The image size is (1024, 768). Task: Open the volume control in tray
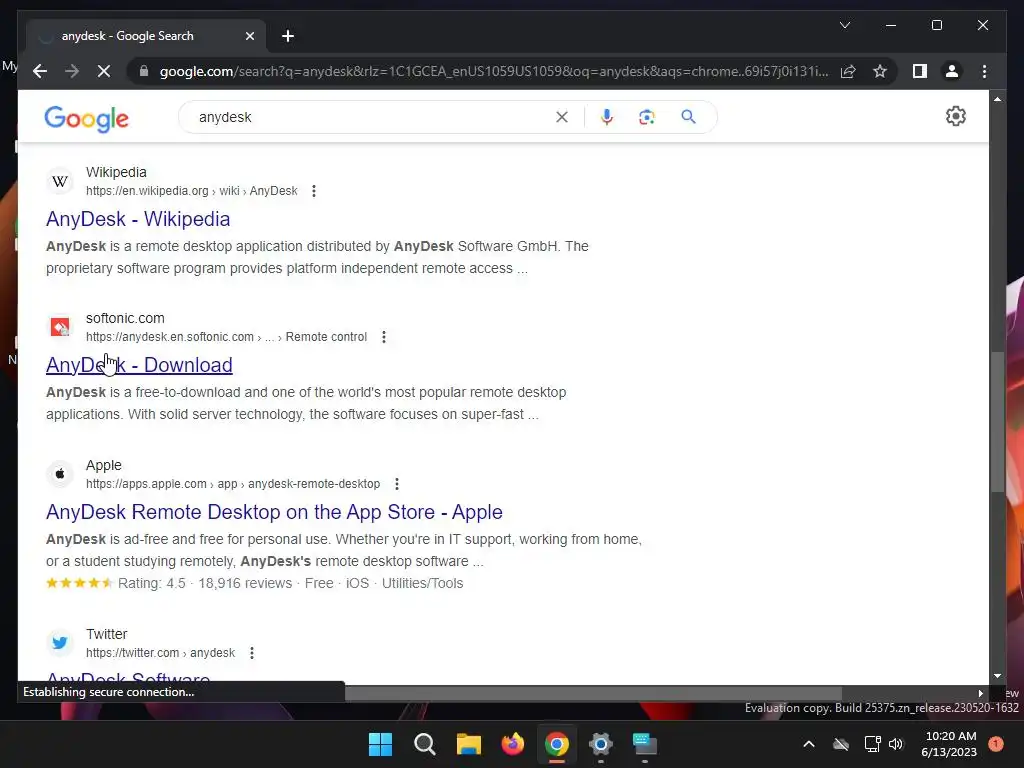click(896, 744)
